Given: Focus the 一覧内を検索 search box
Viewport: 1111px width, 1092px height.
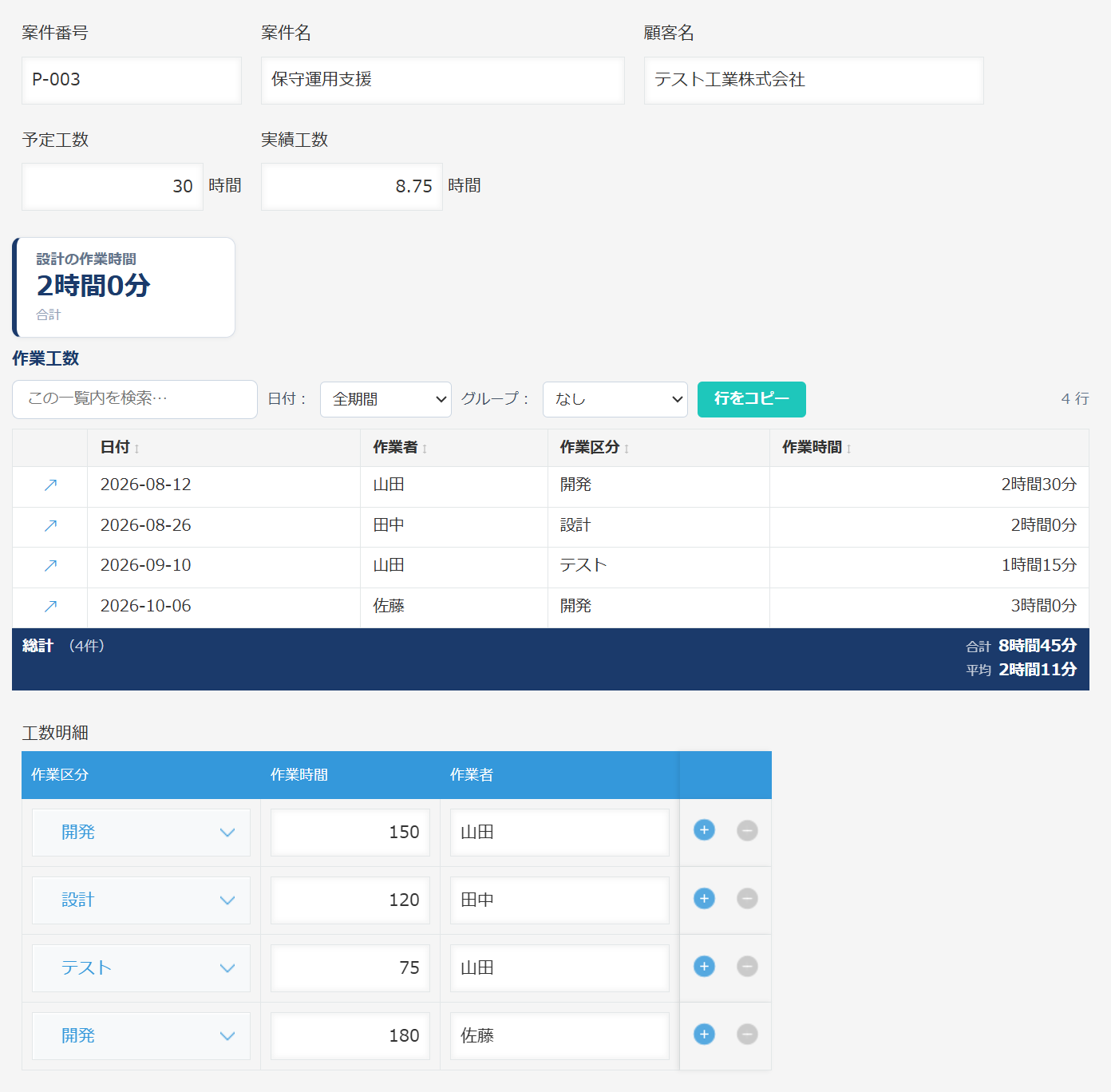Looking at the screenshot, I should (135, 399).
